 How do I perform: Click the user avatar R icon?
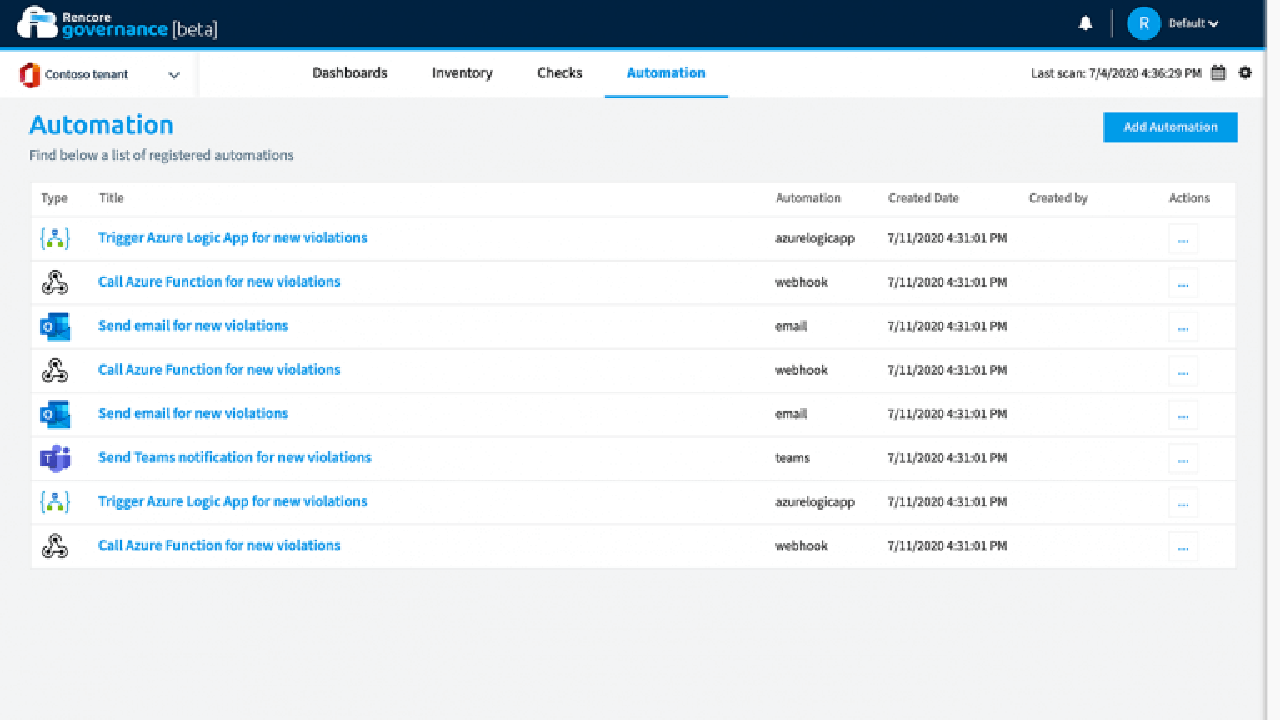[x=1143, y=24]
